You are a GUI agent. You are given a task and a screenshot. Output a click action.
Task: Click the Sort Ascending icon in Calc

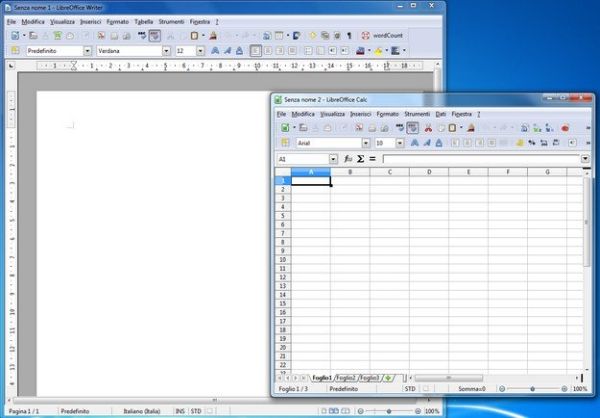[537, 128]
